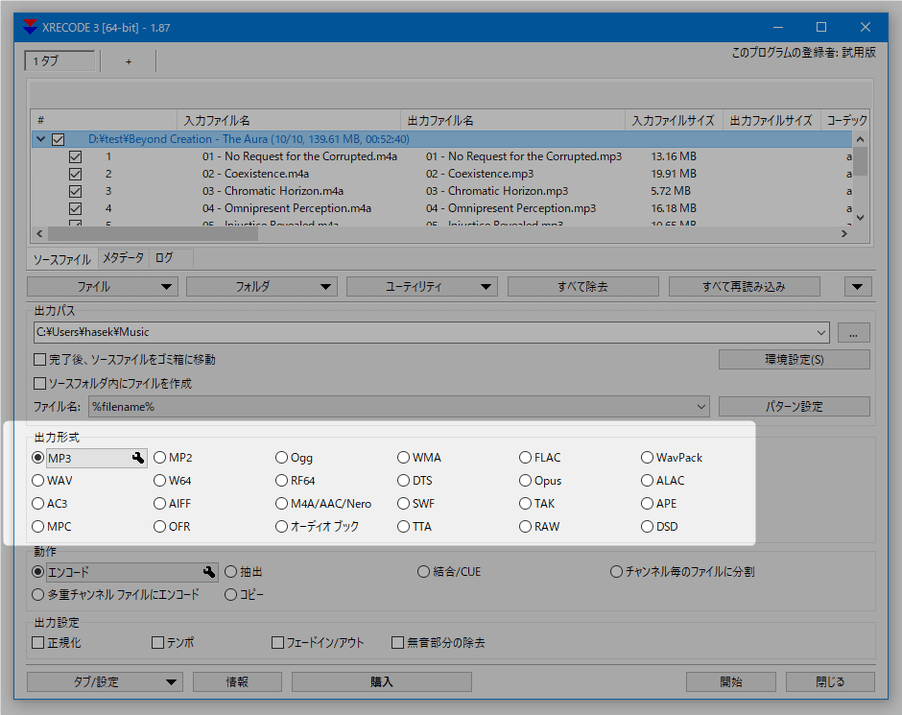Click the 開始 button
Image resolution: width=902 pixels, height=715 pixels.
pyautogui.click(x=731, y=682)
